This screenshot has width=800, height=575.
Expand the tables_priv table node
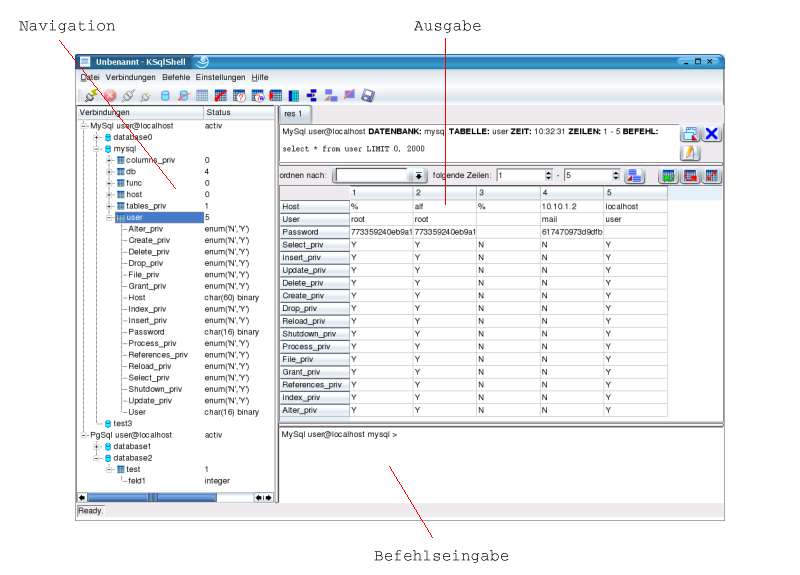pyautogui.click(x=109, y=206)
